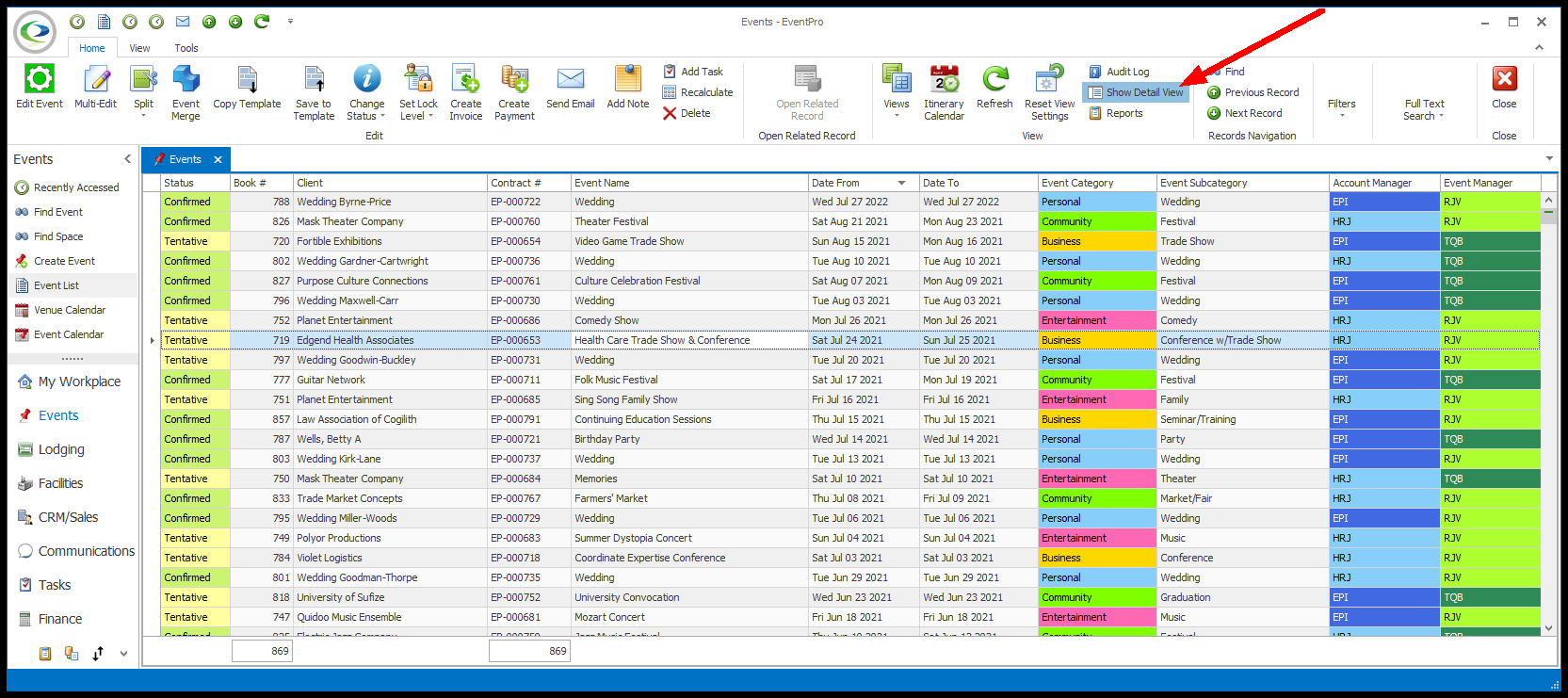
Task: Open the Audit Log
Action: coord(1119,72)
